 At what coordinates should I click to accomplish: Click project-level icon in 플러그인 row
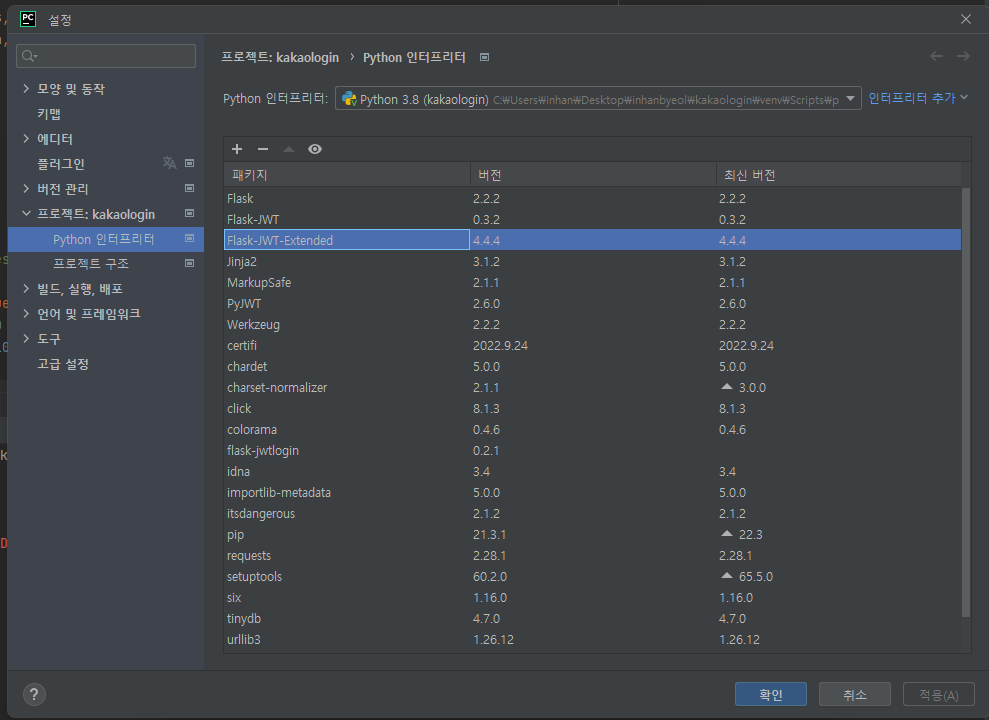point(189,163)
